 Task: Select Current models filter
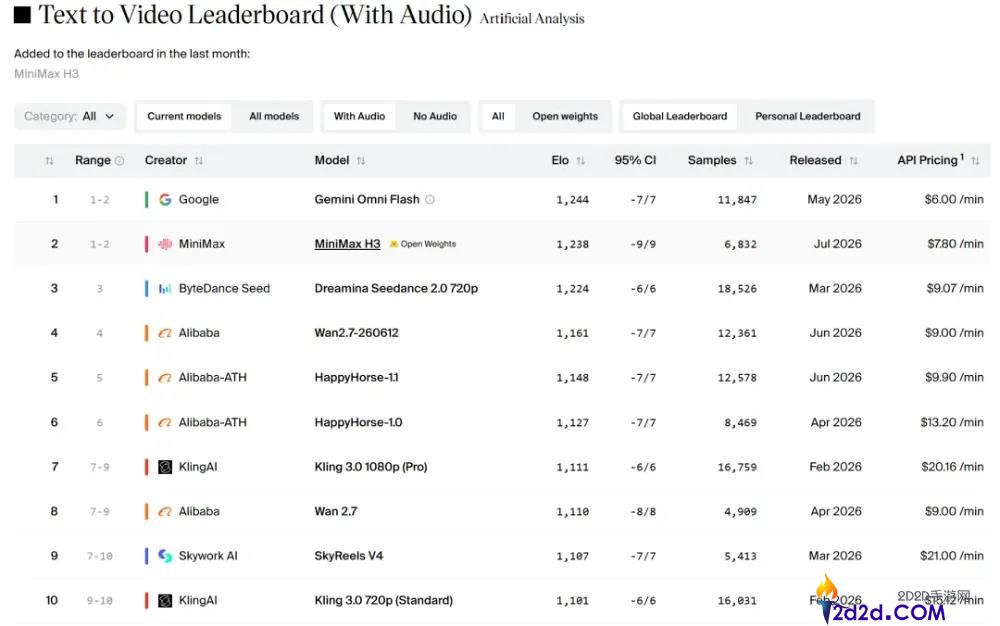point(184,116)
